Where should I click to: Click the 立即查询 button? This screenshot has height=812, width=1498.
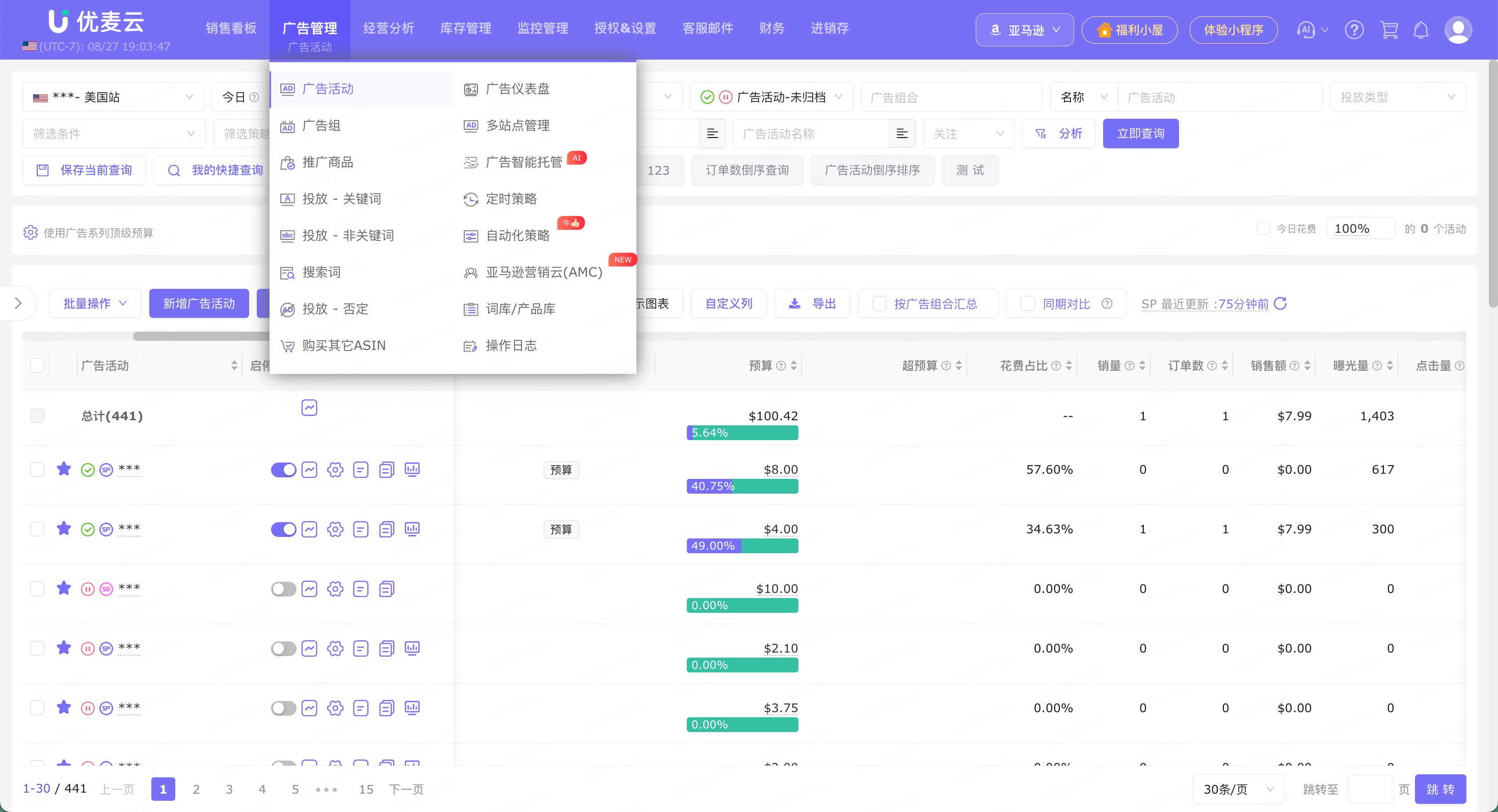(x=1140, y=133)
